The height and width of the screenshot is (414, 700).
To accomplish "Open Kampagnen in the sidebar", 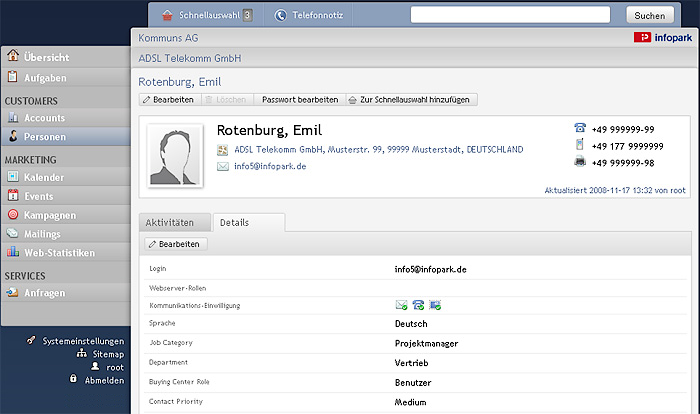I will [x=66, y=215].
